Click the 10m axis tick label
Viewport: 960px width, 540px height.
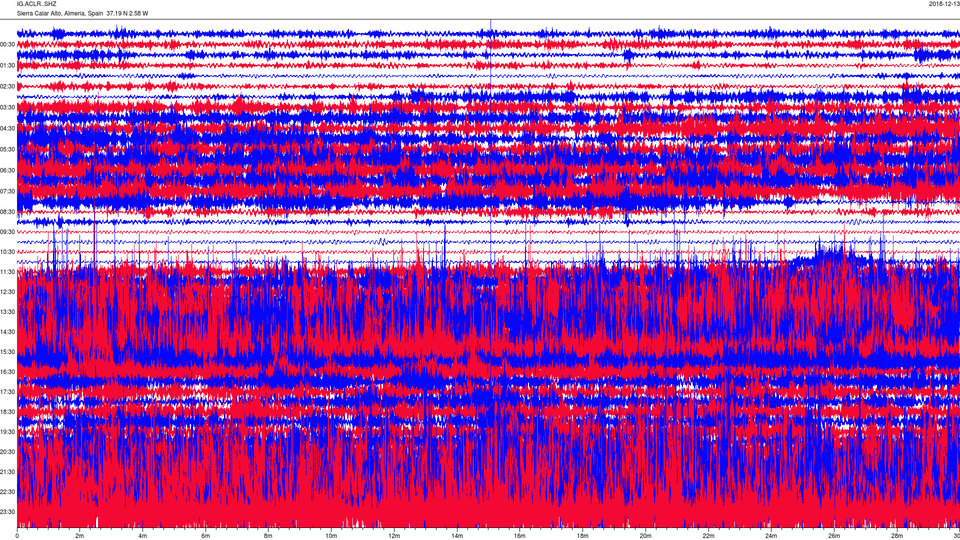331,536
